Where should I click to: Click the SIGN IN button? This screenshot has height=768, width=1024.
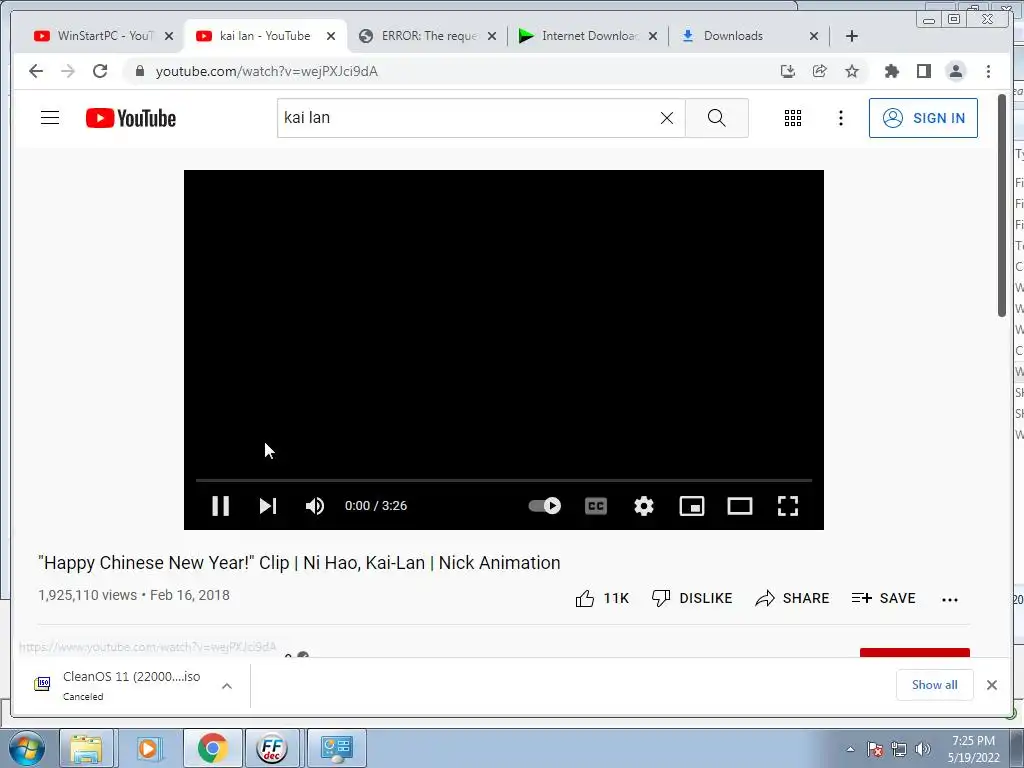[x=923, y=118]
